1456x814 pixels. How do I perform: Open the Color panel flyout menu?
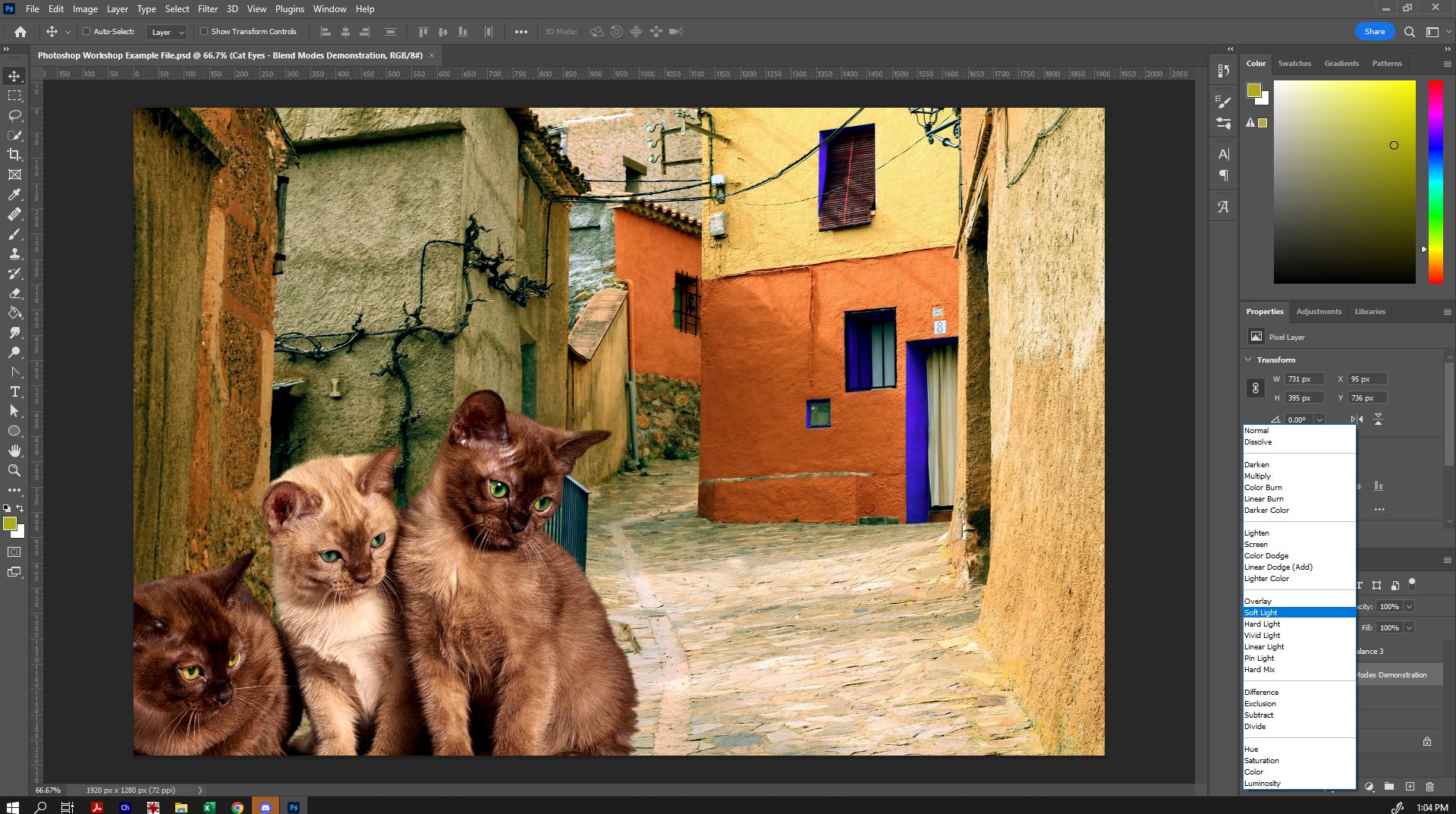coord(1447,64)
